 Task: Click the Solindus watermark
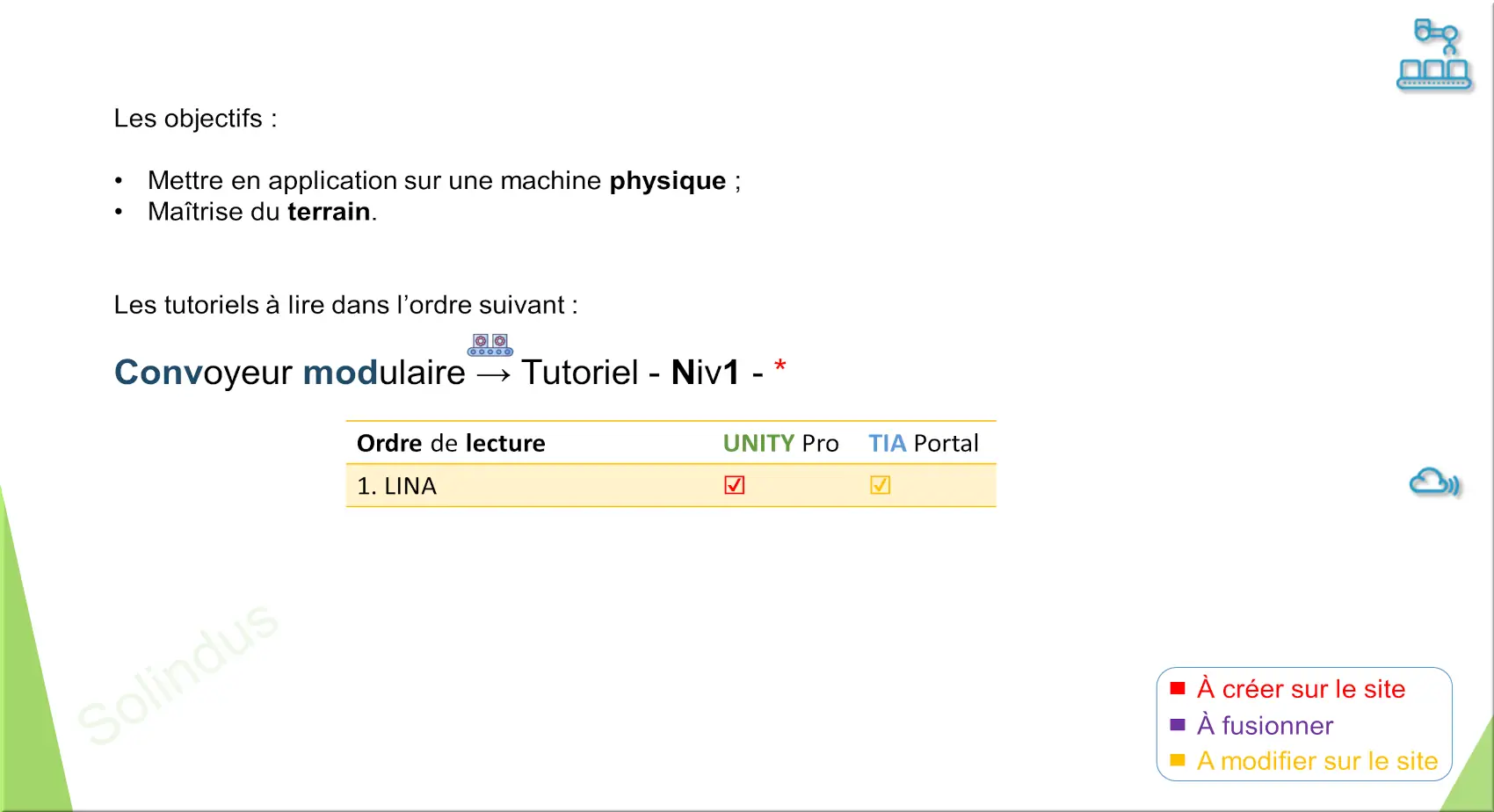[178, 673]
